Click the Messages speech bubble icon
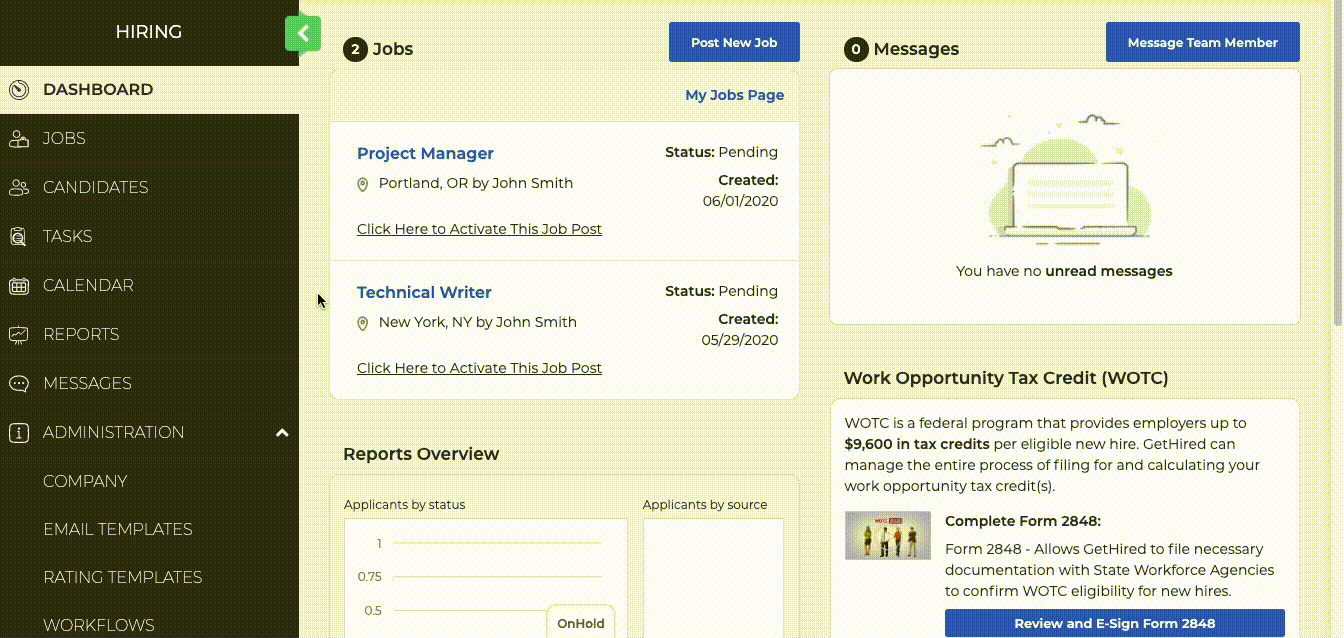Image resolution: width=1344 pixels, height=638 pixels. 18,383
